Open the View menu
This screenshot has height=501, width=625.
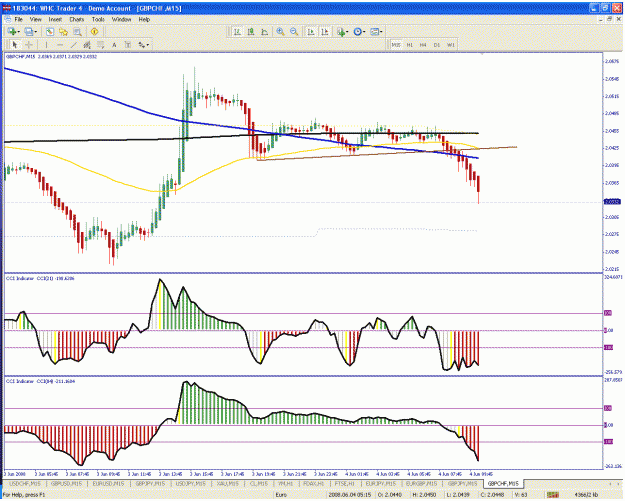pyautogui.click(x=35, y=19)
